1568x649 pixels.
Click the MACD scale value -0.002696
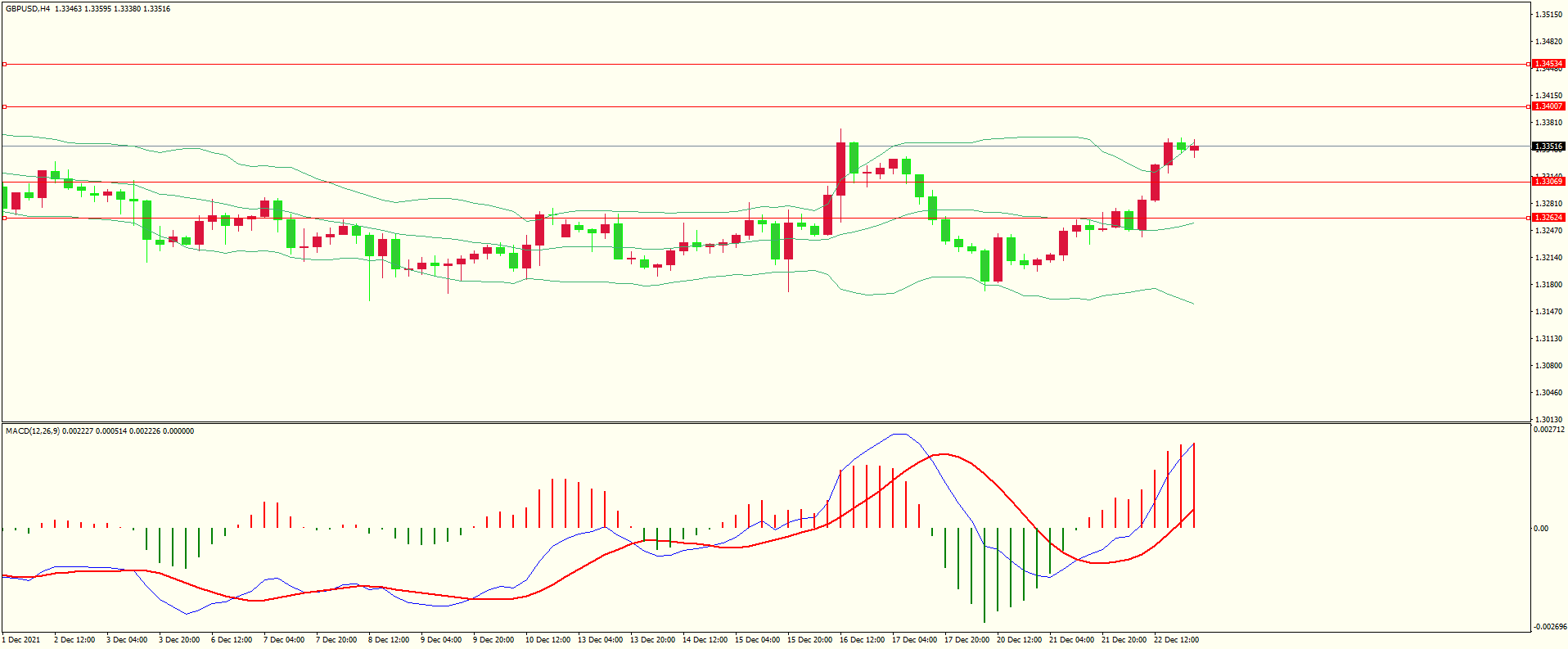(x=1549, y=627)
